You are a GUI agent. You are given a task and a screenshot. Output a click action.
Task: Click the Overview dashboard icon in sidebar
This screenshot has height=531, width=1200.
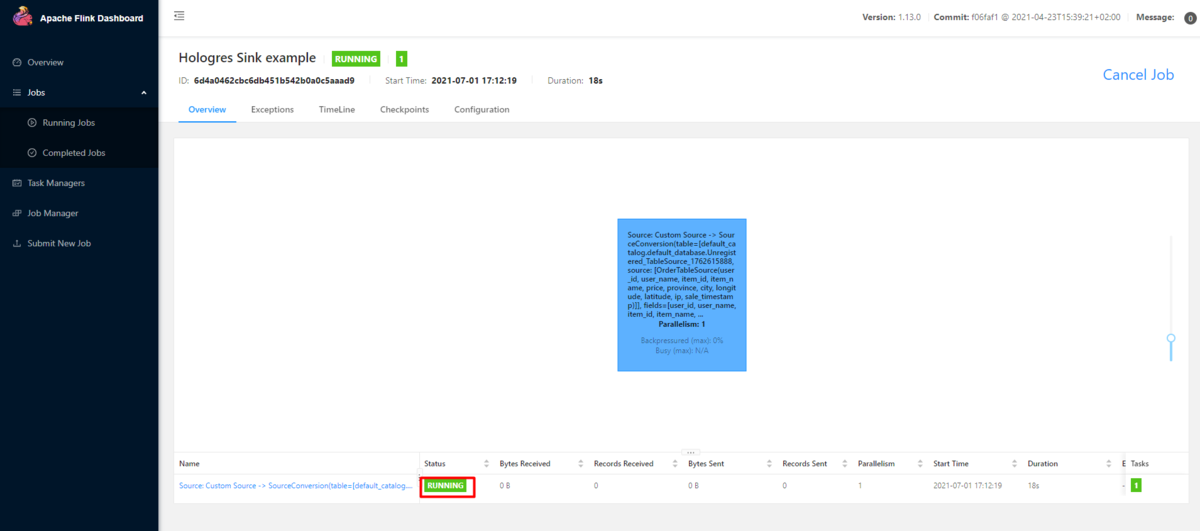[x=17, y=62]
